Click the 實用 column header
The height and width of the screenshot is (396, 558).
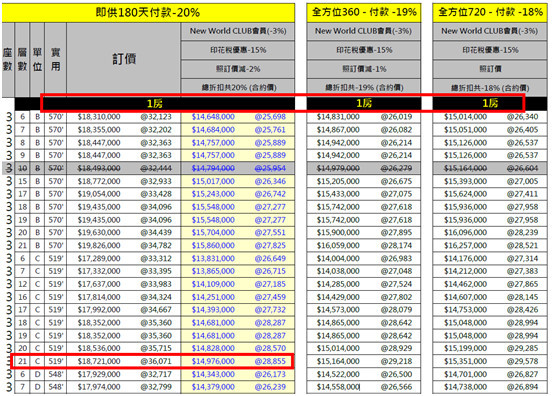click(x=55, y=59)
